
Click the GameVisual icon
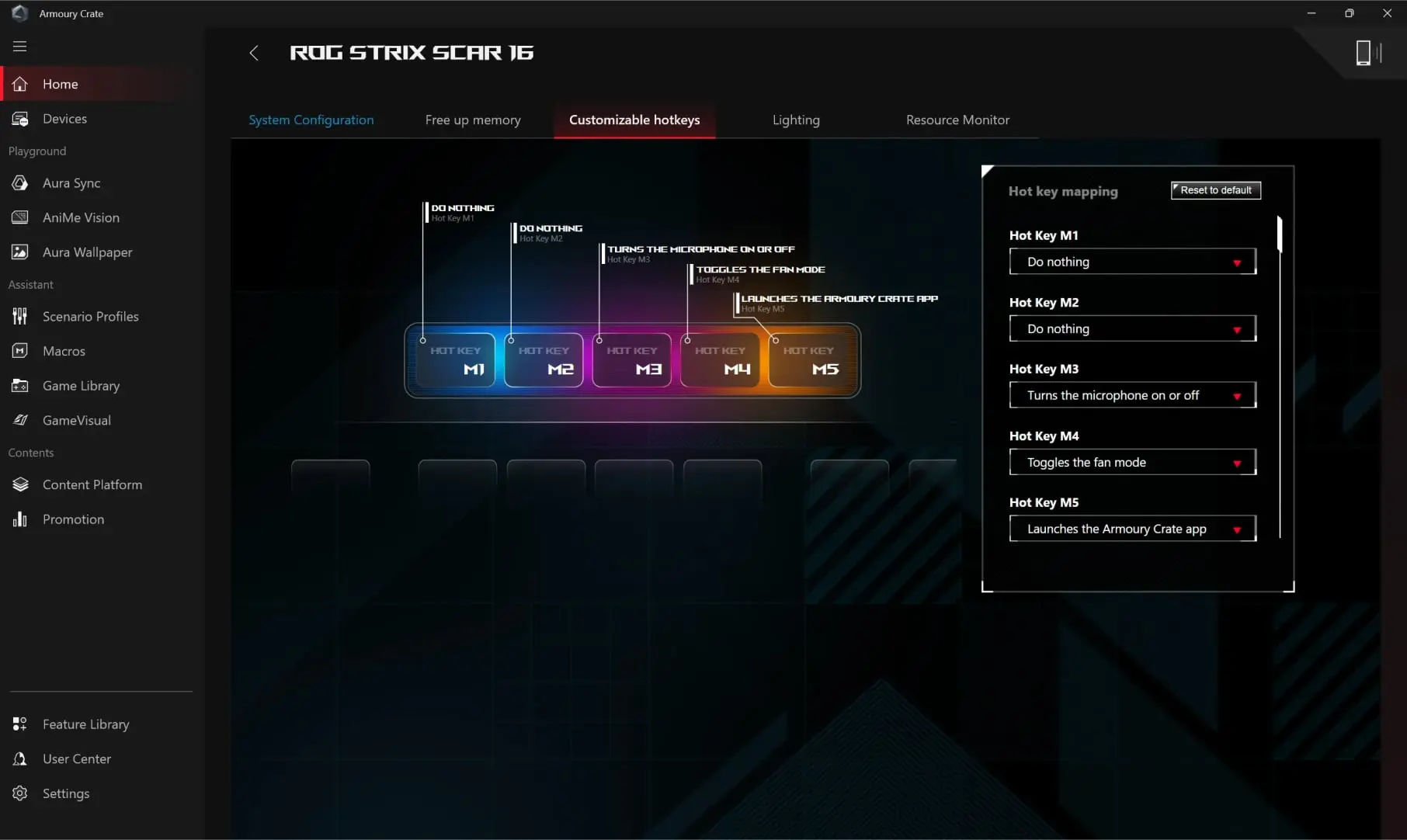pos(20,420)
